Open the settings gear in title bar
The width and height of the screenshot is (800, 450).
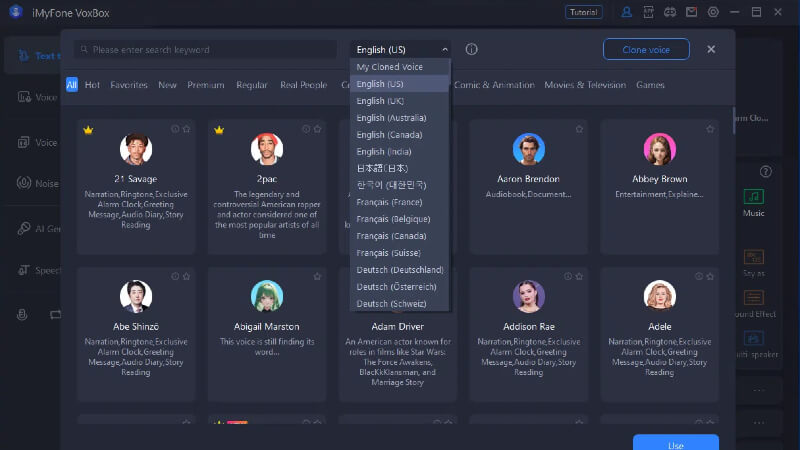click(713, 12)
